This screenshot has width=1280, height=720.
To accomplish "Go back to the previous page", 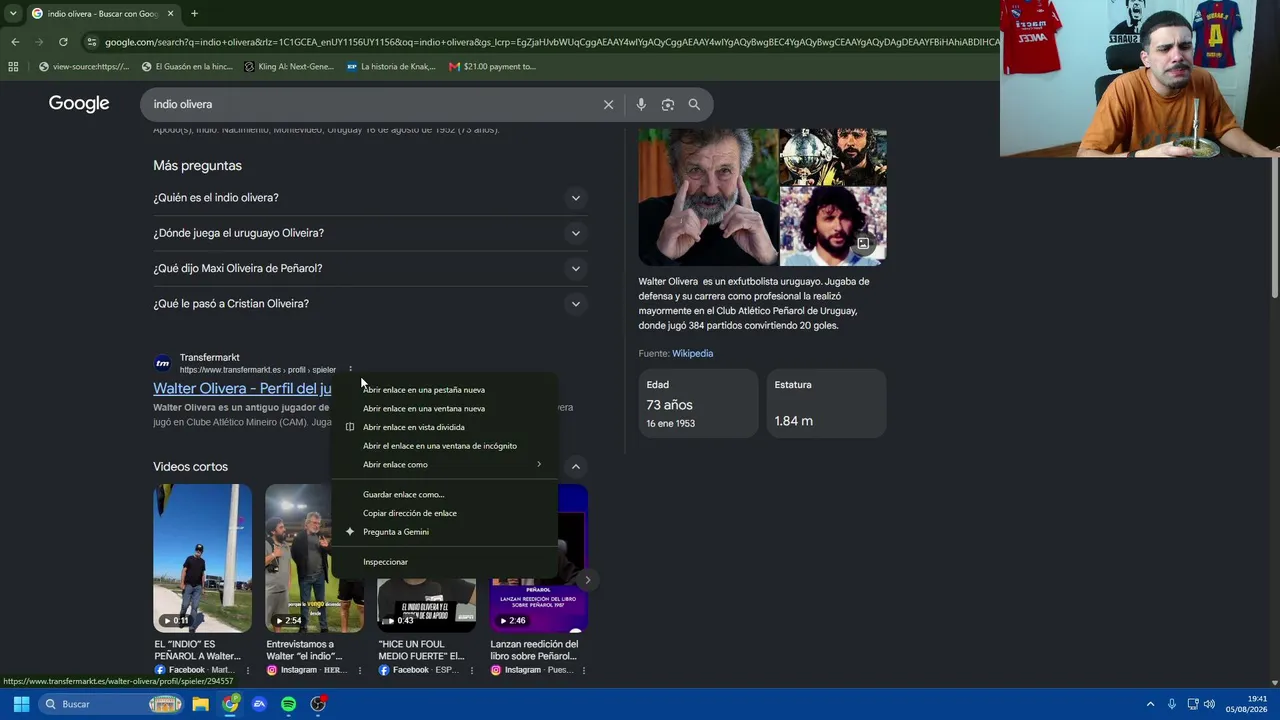I will [15, 42].
